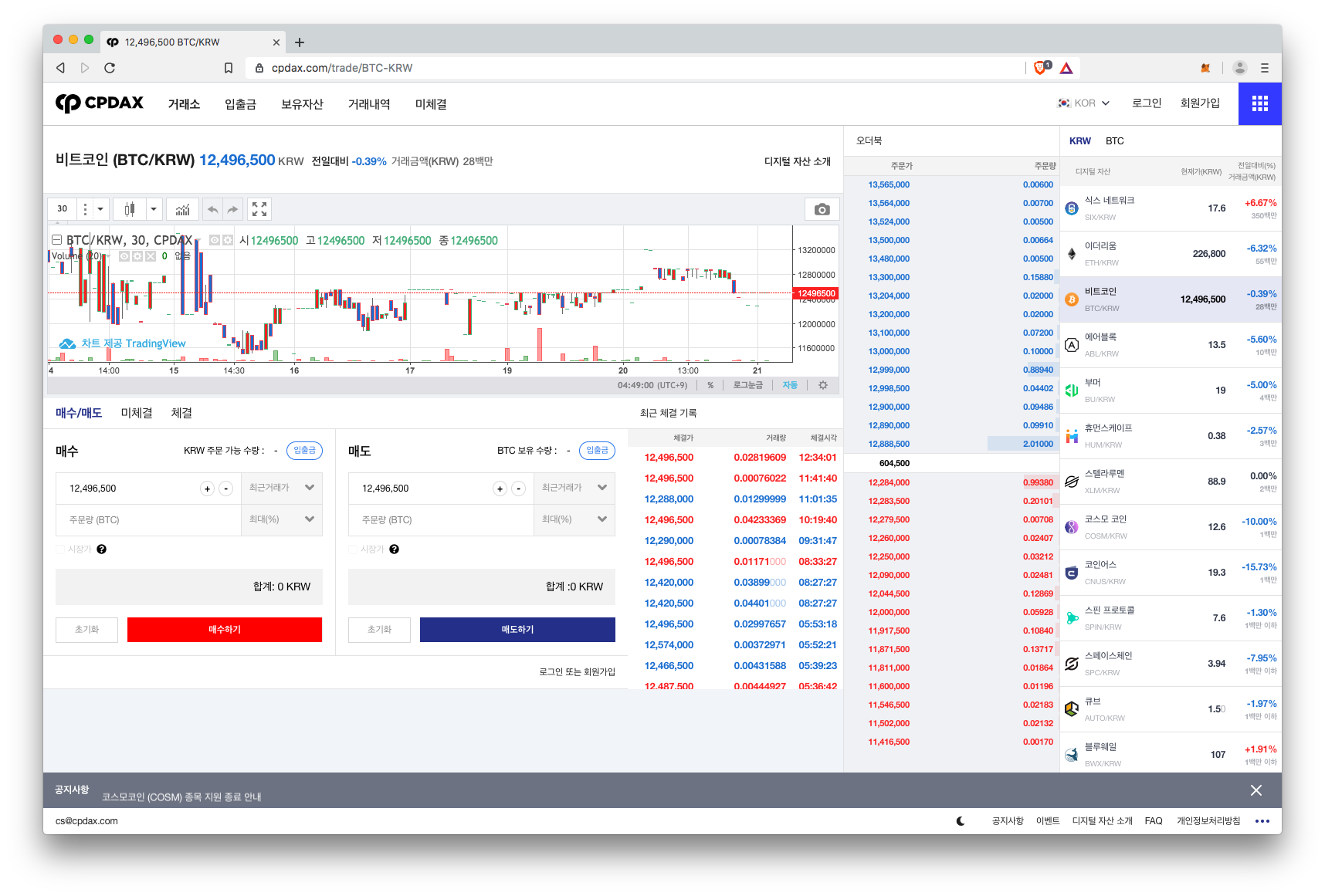Open help tooltip next to buy market price
Viewport: 1325px width, 896px height.
[101, 549]
